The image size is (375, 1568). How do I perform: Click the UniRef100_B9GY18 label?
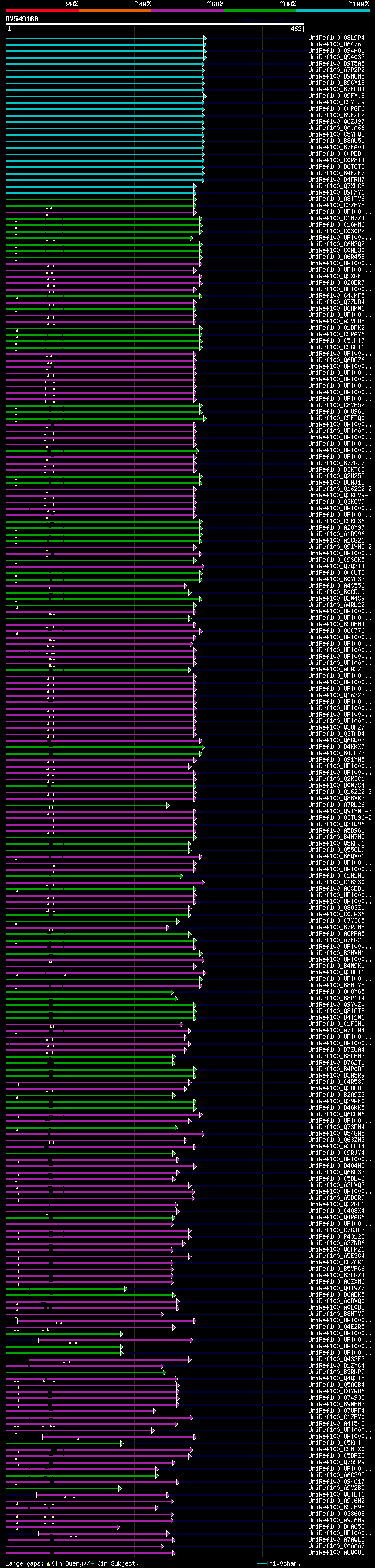click(337, 83)
